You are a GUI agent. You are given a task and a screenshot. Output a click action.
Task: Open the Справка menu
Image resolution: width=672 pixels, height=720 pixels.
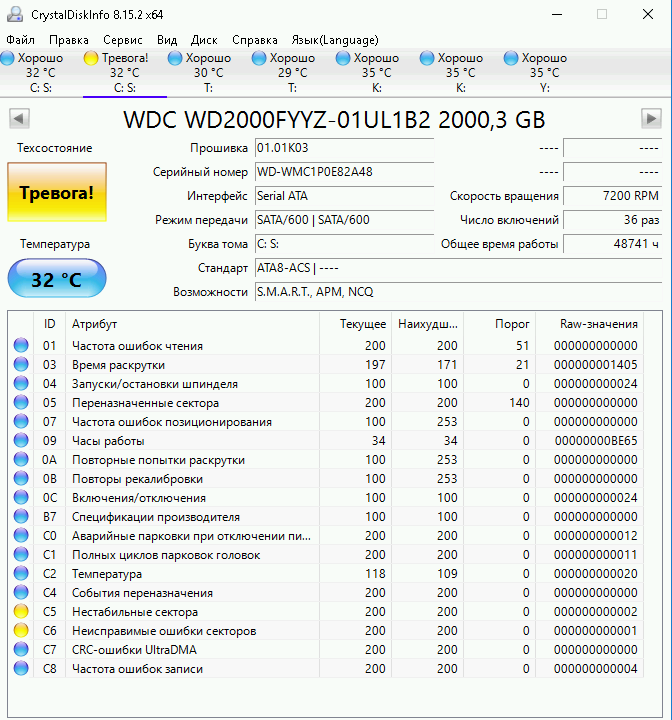point(255,40)
